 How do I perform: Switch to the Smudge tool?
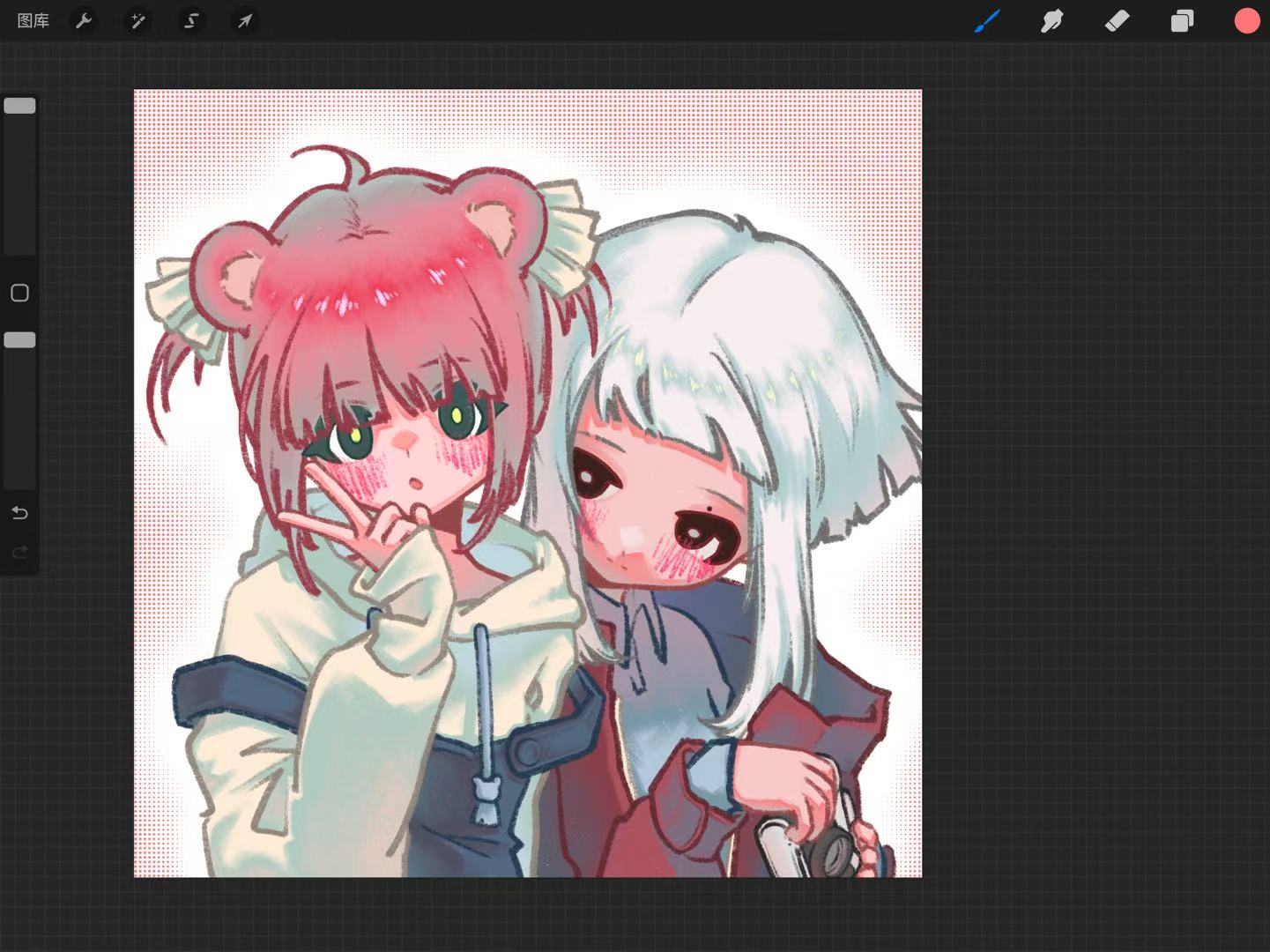pos(1051,20)
